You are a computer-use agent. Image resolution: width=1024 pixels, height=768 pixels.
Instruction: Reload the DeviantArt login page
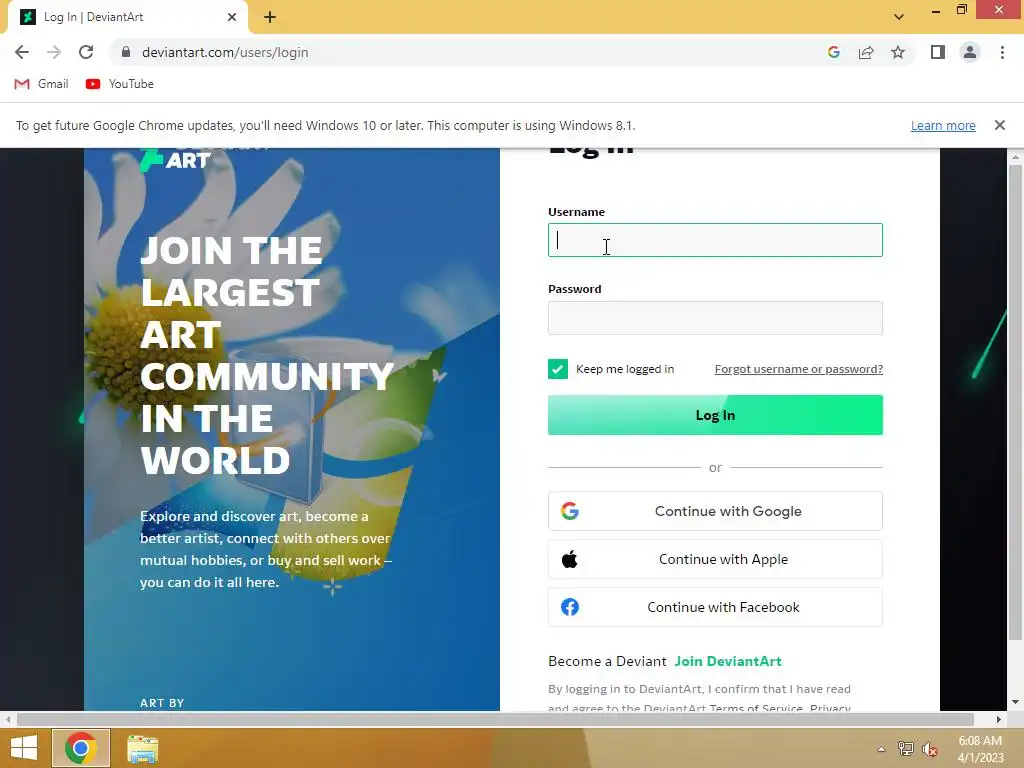(x=86, y=52)
